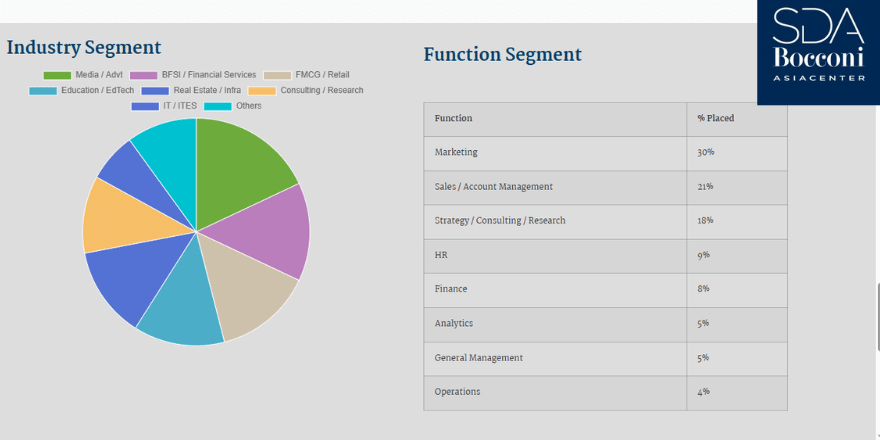
Task: Toggle the Real Estate / Infra legend item
Action: point(192,90)
